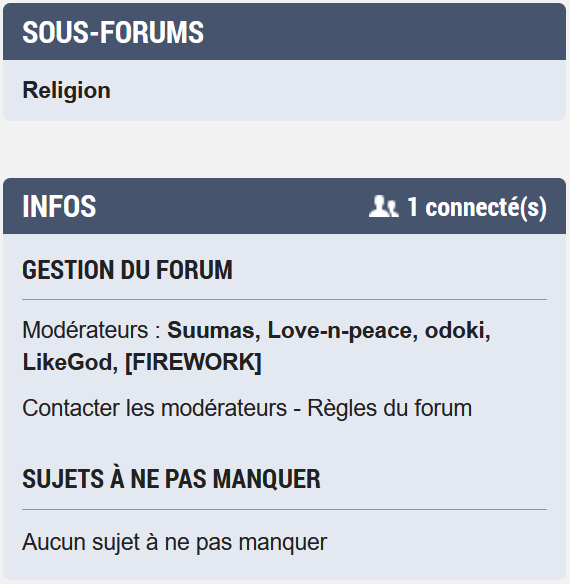Open the 1 connecté(s) counter

(477, 207)
